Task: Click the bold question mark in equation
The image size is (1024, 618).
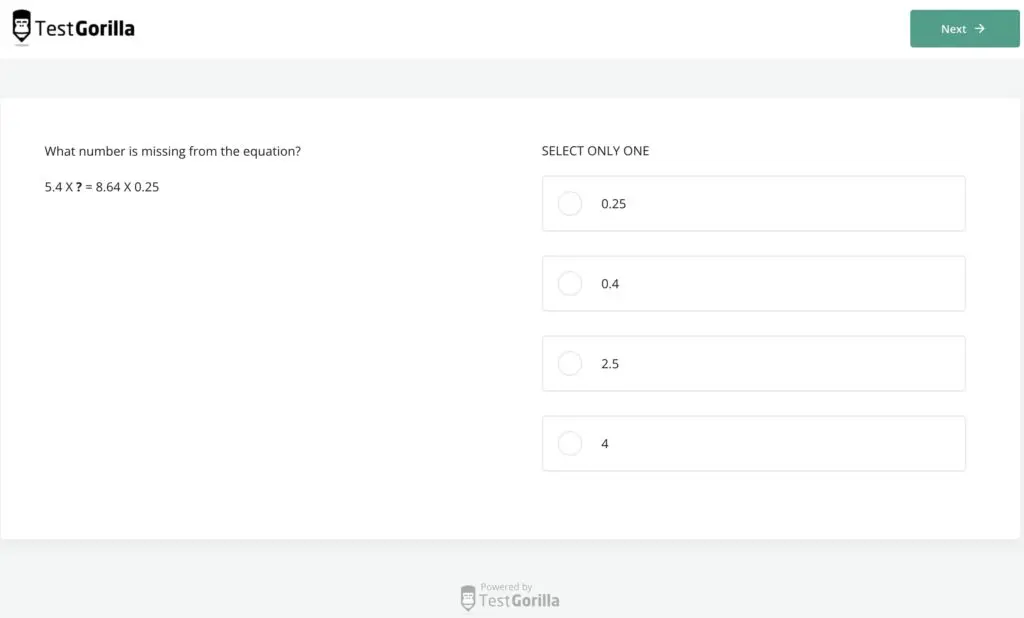Action: (78, 187)
